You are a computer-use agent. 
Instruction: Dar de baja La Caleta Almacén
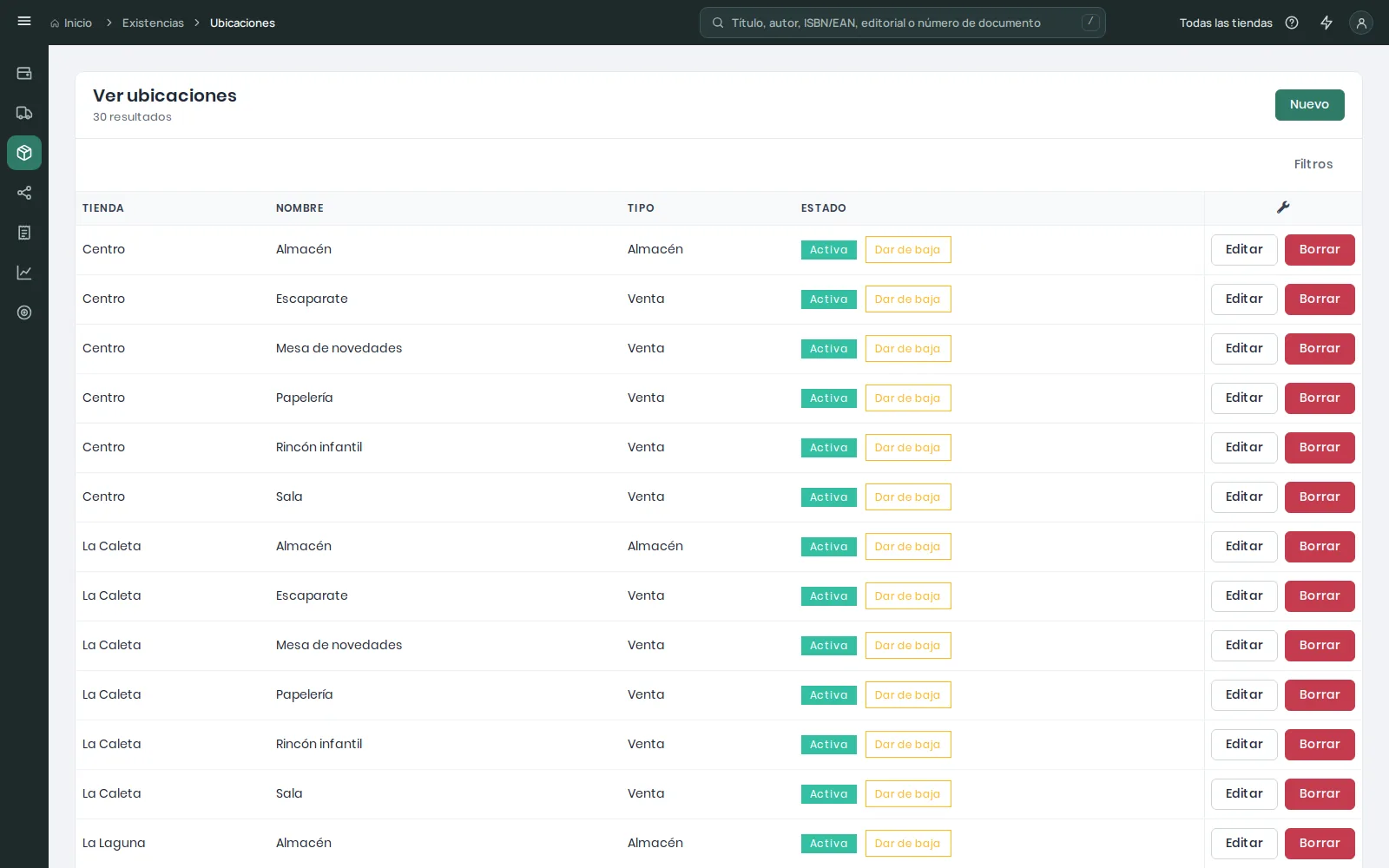(908, 547)
